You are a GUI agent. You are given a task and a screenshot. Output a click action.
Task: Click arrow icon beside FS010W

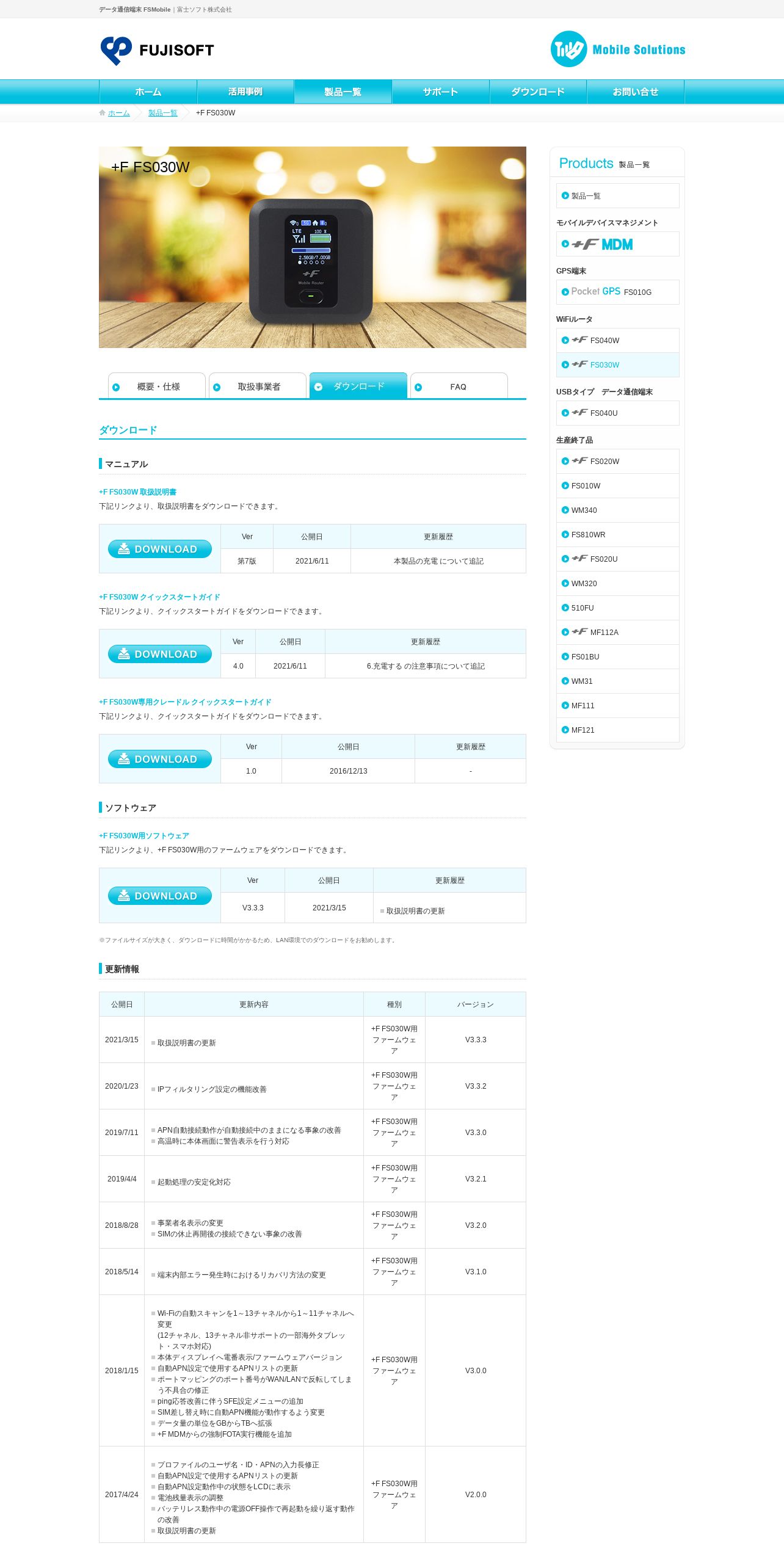pyautogui.click(x=565, y=485)
